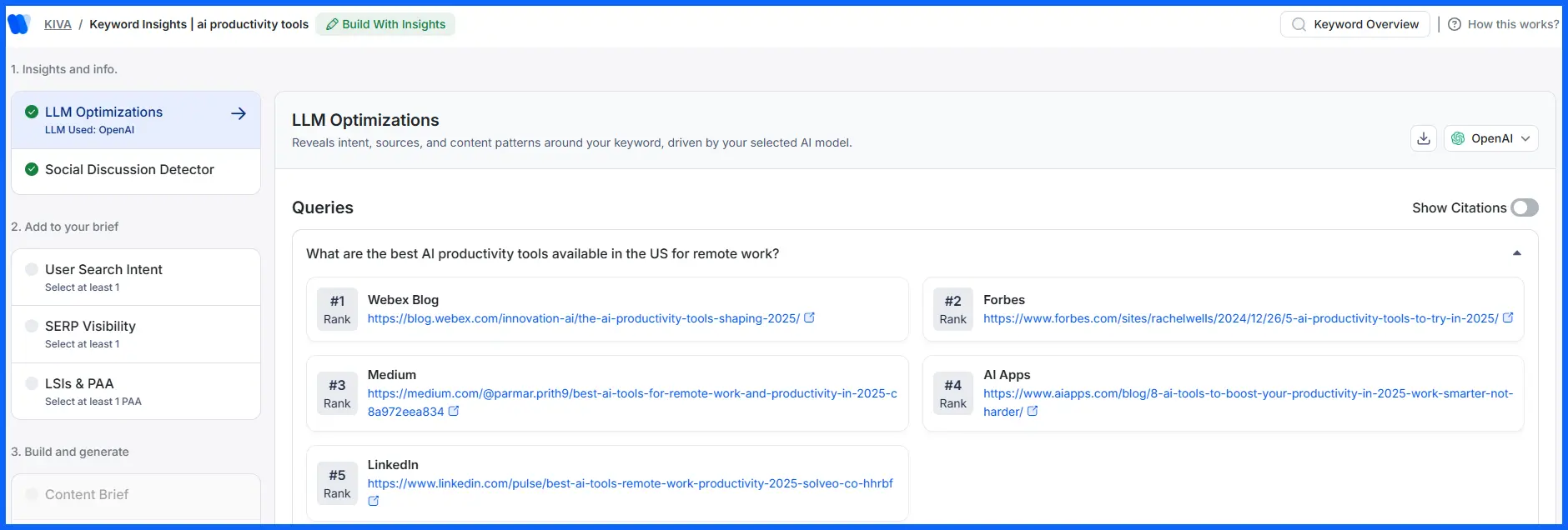This screenshot has height=530, width=1568.
Task: Click the arrow icon beside LLM Optimizations
Action: coord(239,113)
